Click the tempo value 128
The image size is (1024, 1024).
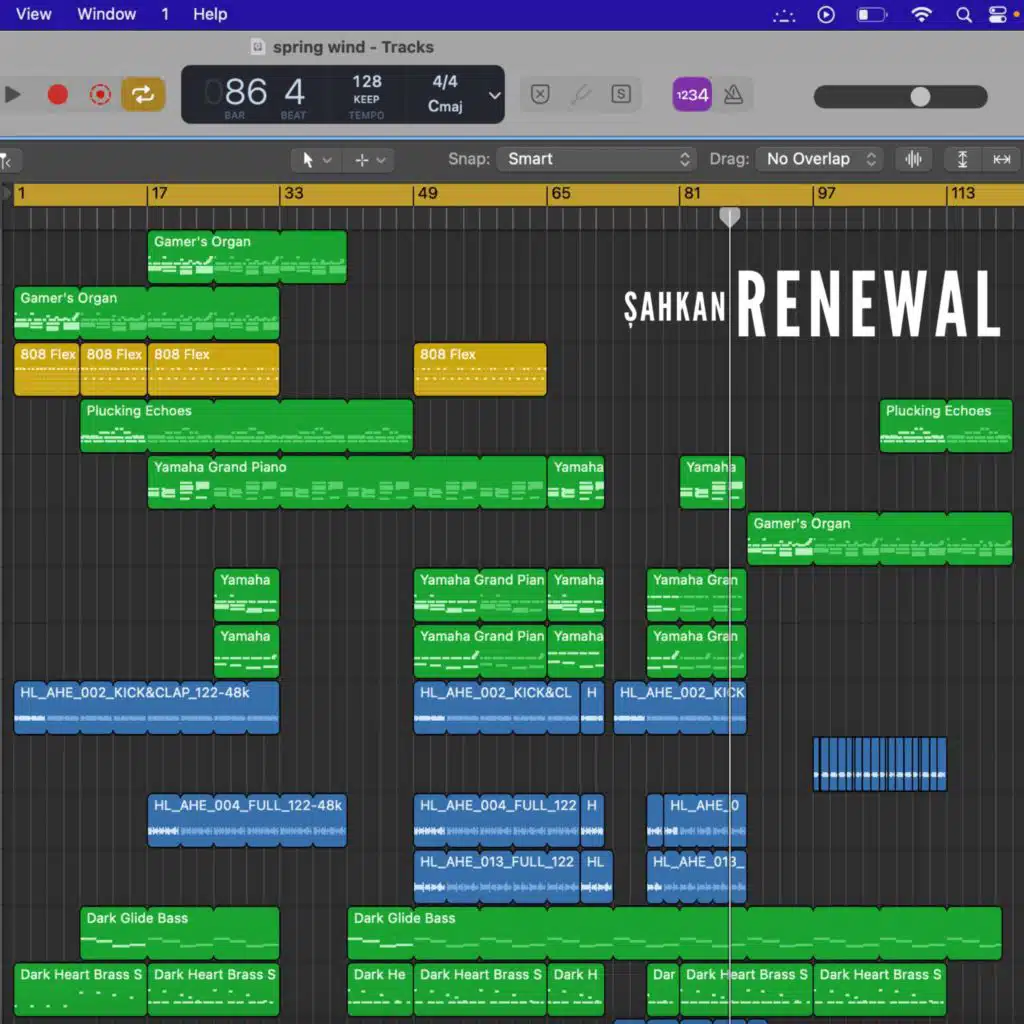366,82
